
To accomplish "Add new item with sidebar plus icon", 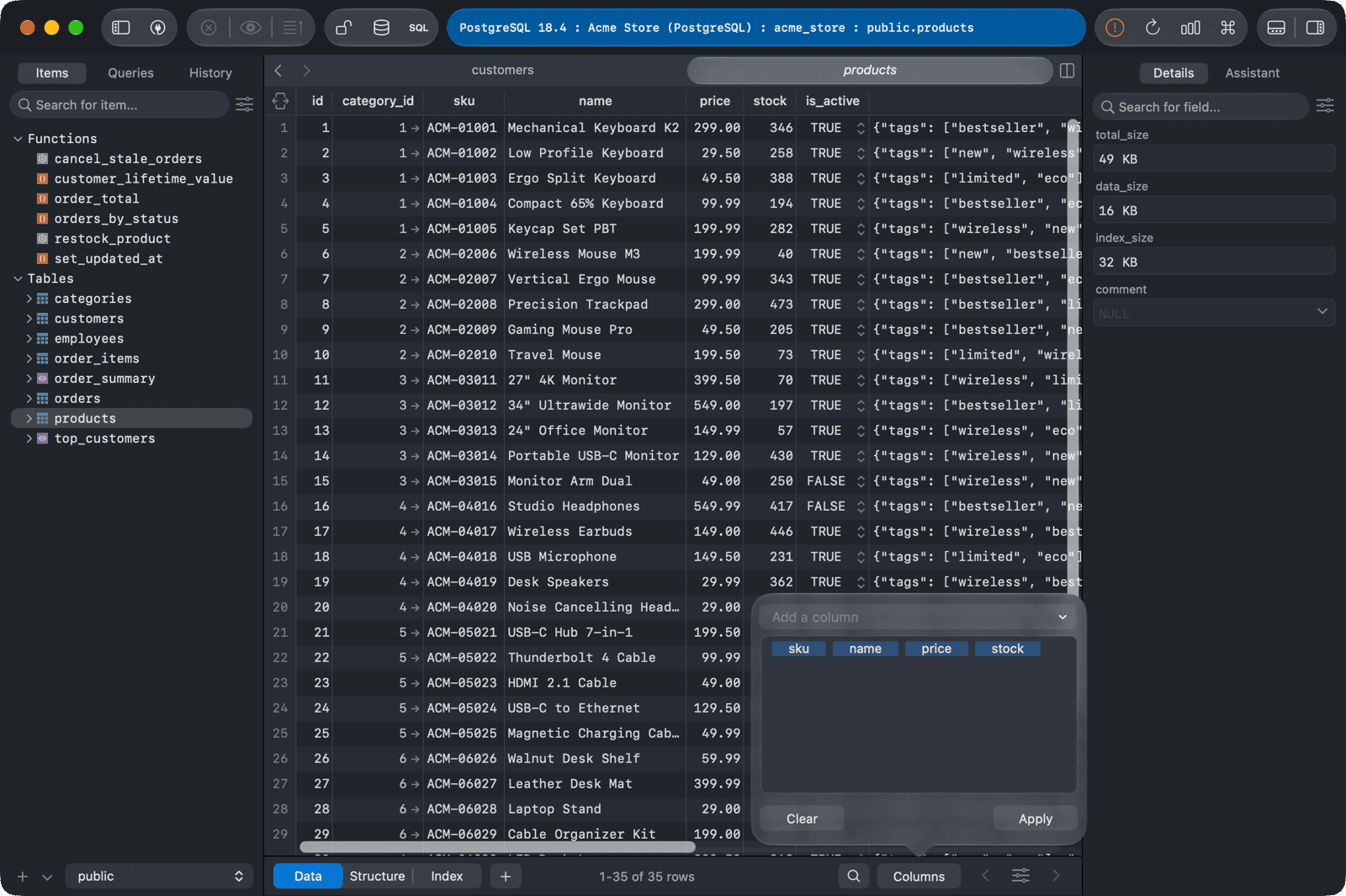I will point(23,877).
